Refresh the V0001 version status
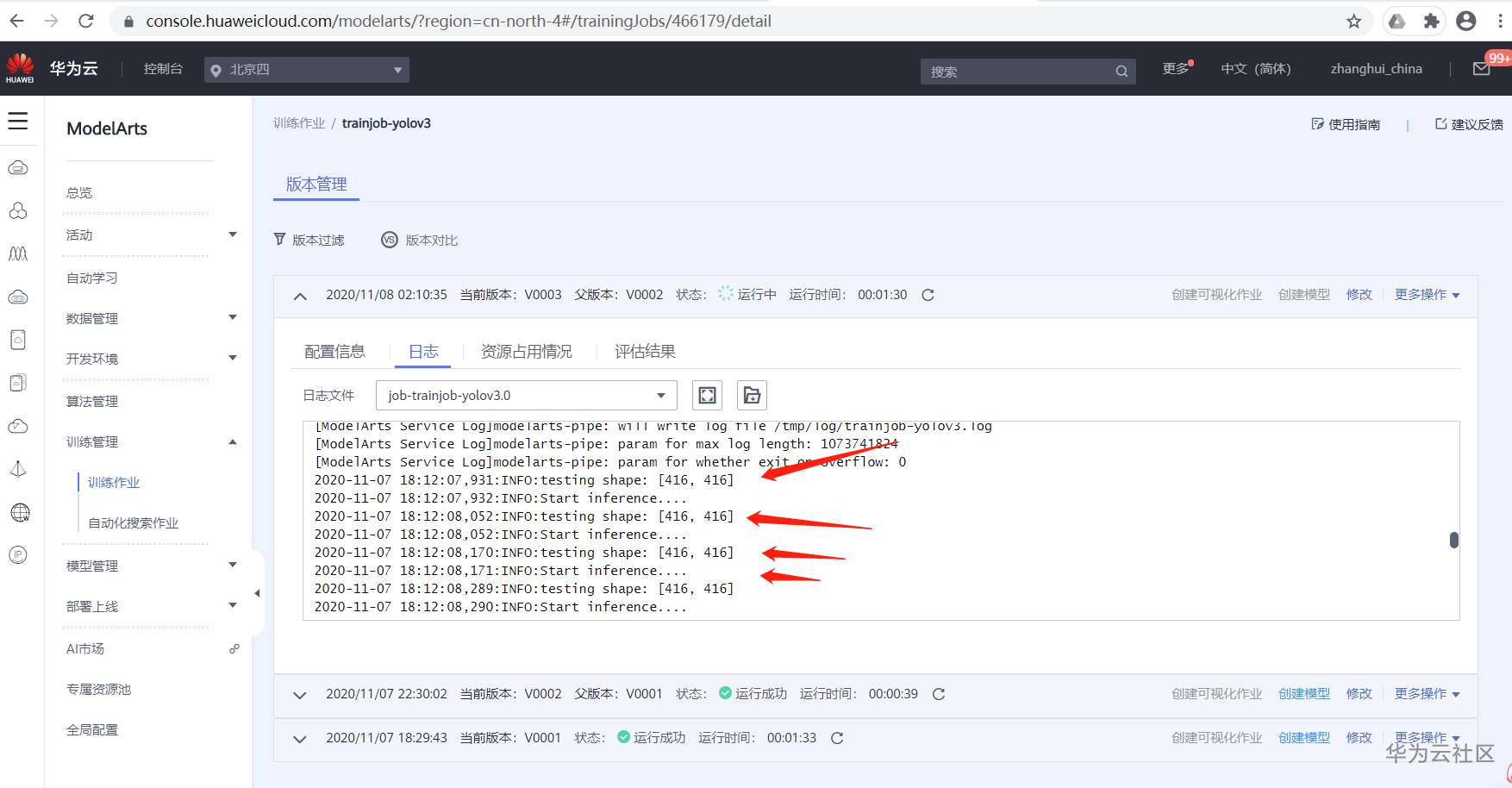The image size is (1512, 788). [837, 738]
